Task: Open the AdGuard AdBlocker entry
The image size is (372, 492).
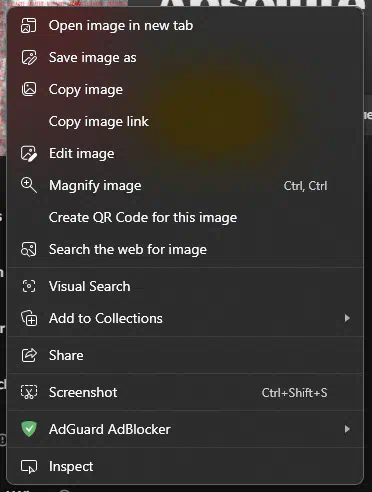Action: pos(185,429)
